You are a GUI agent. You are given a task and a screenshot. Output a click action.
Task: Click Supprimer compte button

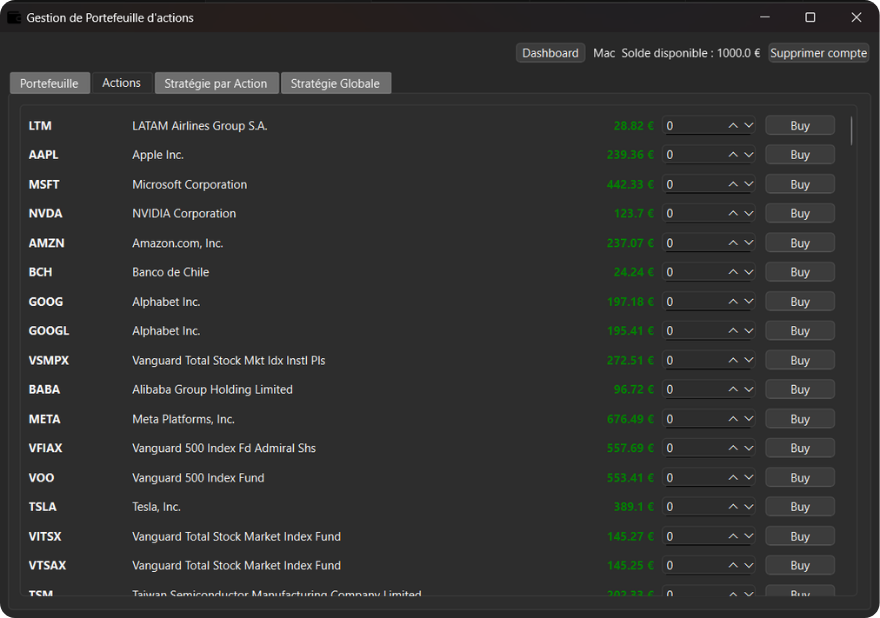pyautogui.click(x=818, y=53)
